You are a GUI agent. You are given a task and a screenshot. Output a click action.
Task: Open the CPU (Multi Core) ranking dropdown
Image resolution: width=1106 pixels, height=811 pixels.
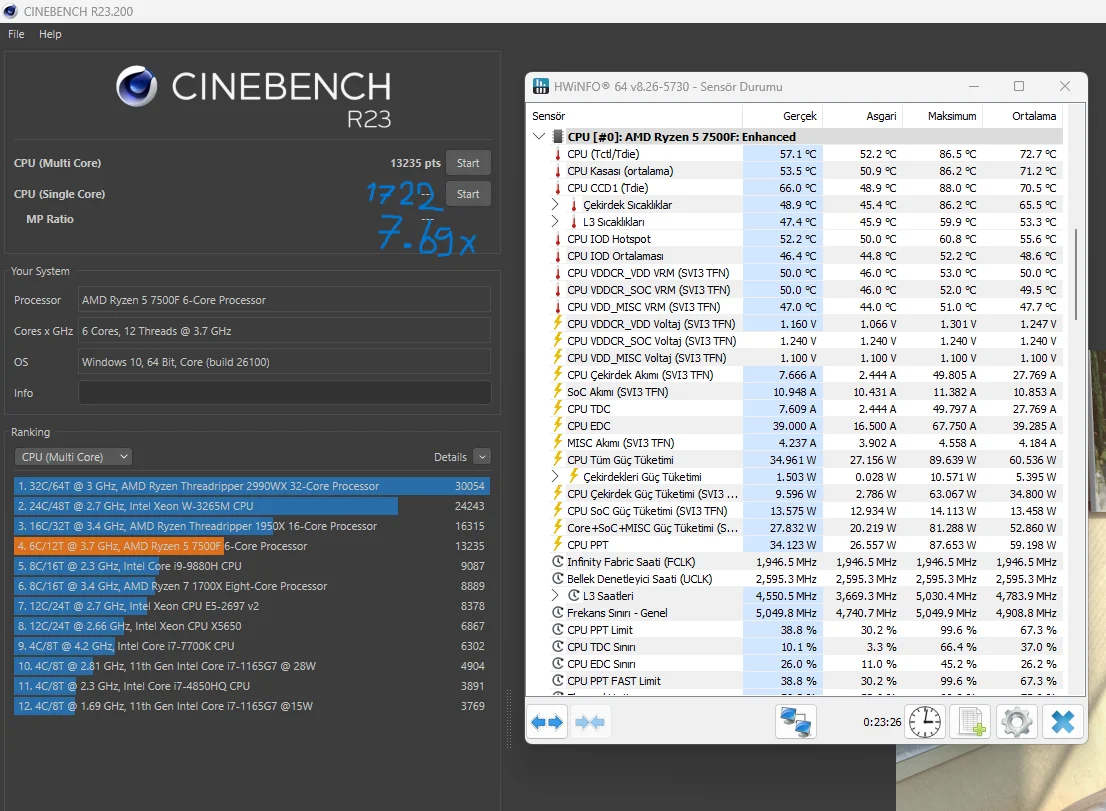[x=73, y=457]
